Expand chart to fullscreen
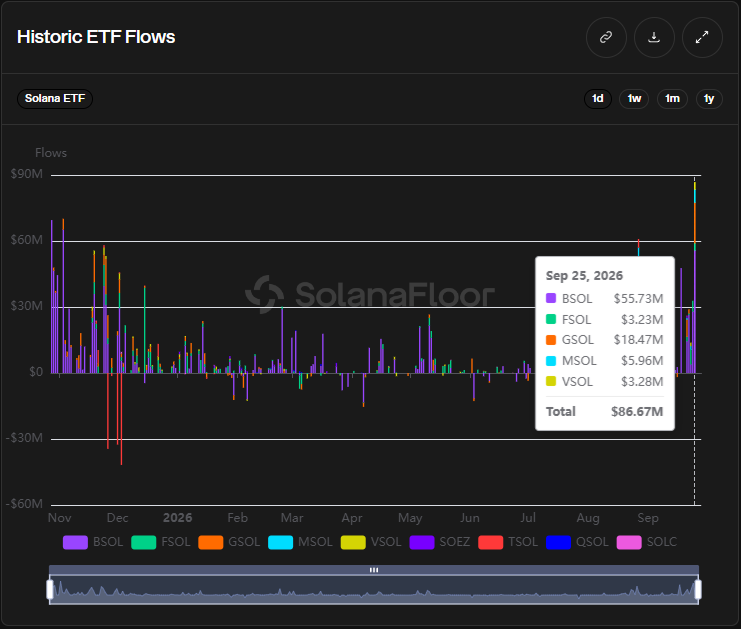741x629 pixels. click(x=702, y=37)
